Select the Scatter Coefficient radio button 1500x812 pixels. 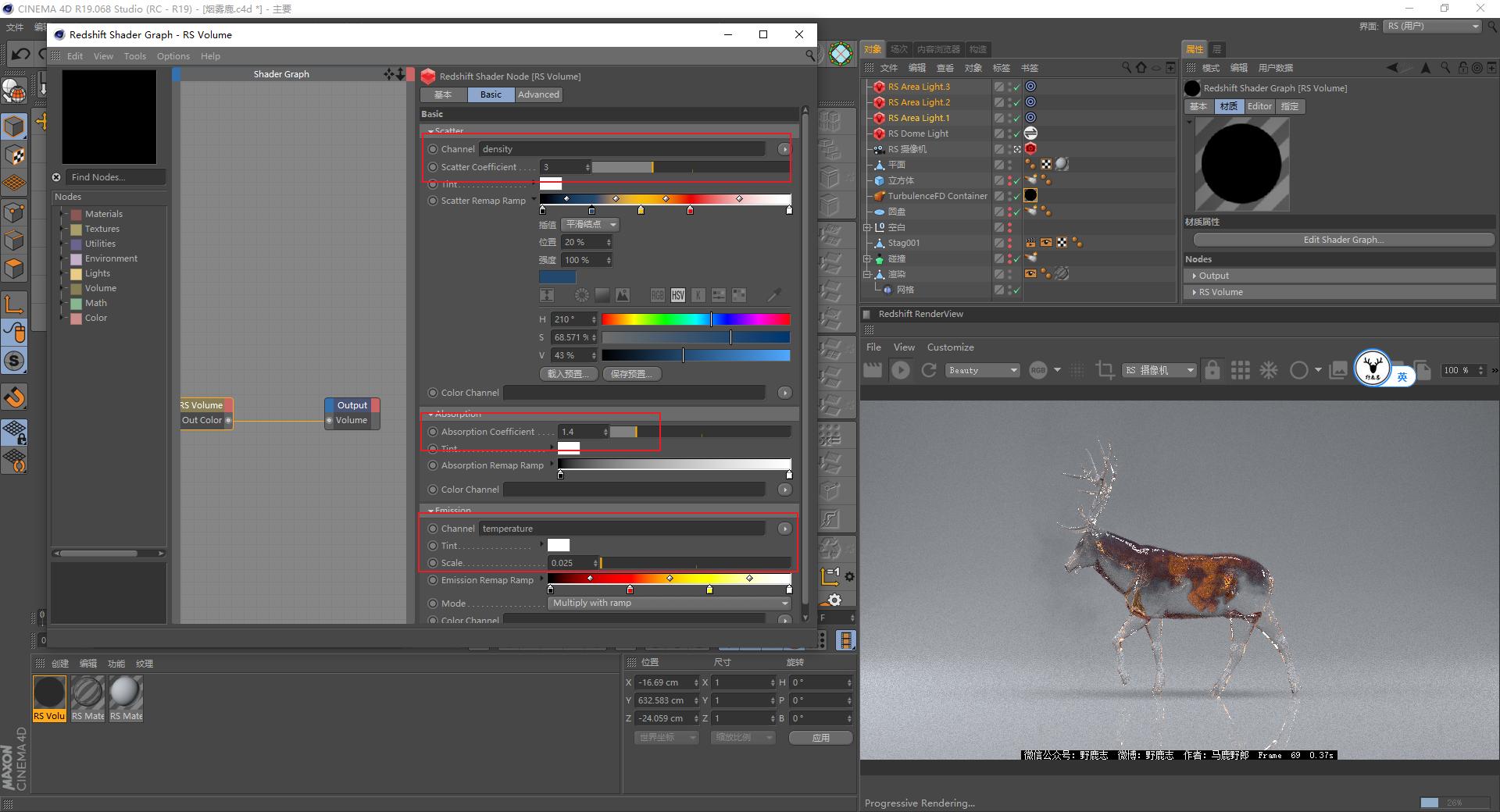434,167
